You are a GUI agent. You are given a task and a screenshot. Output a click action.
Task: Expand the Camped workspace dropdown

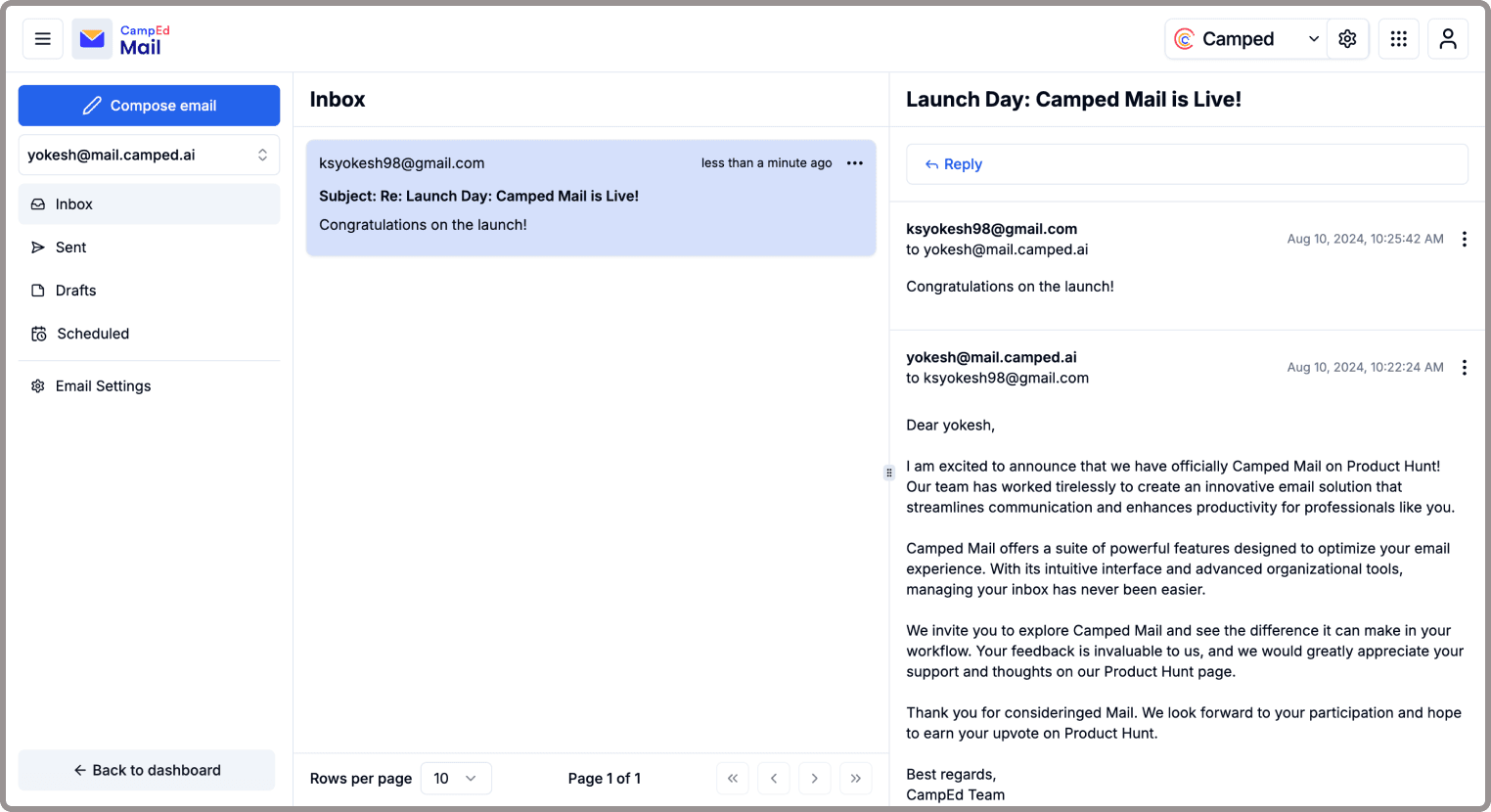pyautogui.click(x=1246, y=39)
